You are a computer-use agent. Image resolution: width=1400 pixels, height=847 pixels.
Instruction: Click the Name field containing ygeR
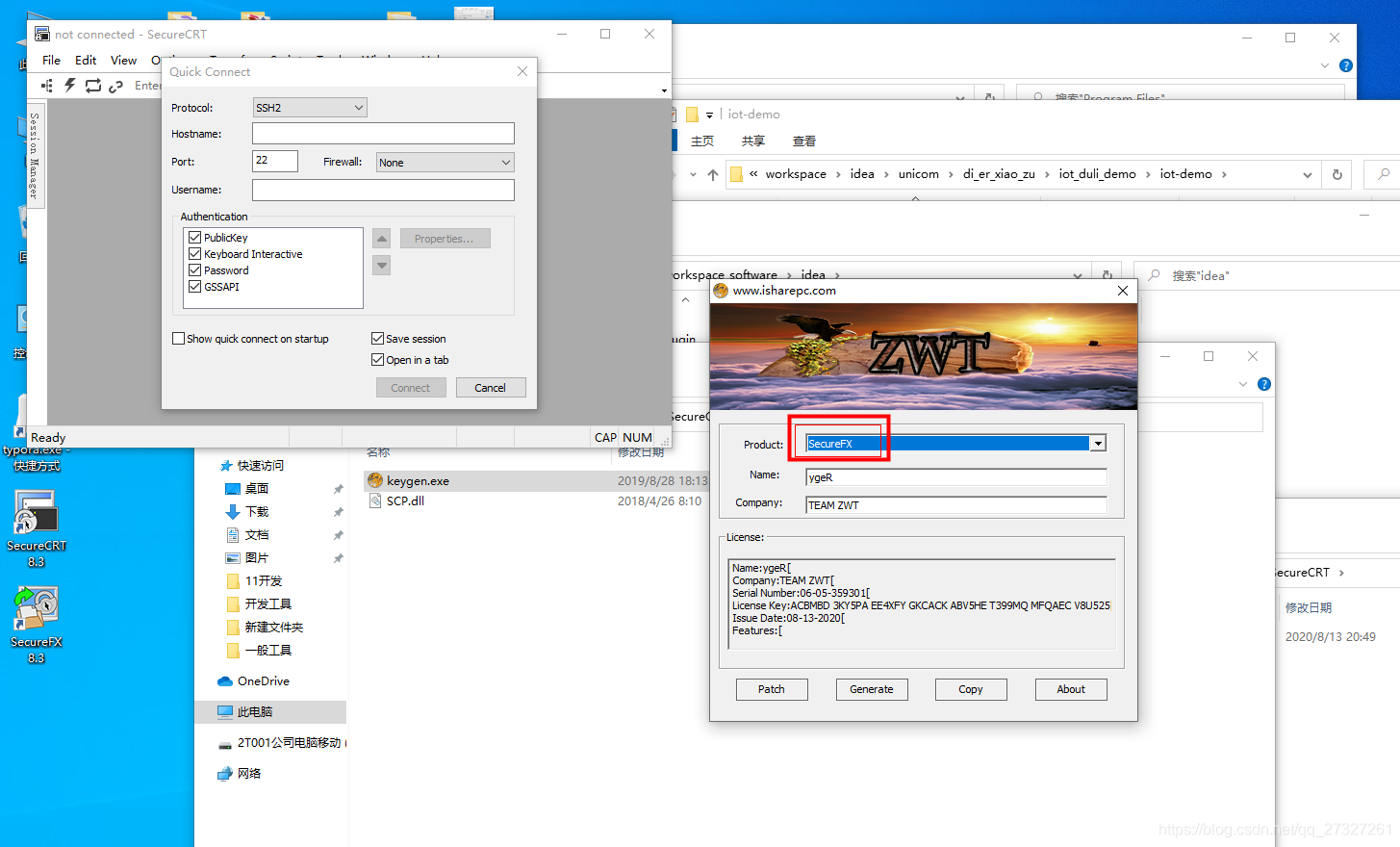click(x=956, y=477)
